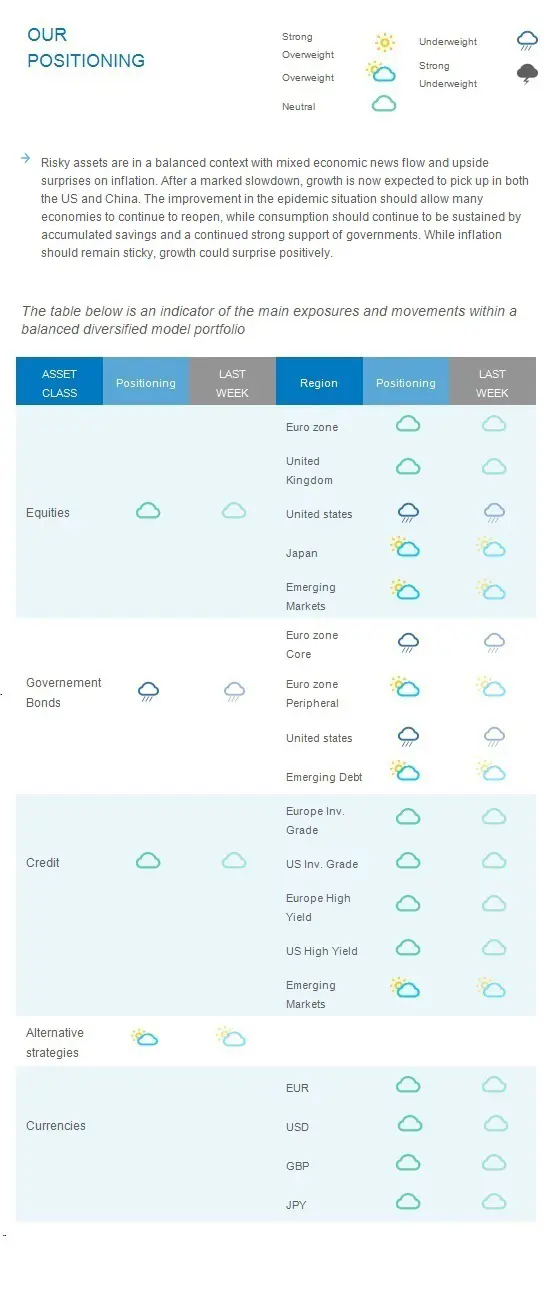Image resolution: width=550 pixels, height=1300 pixels.
Task: Click Alternative strategies overweight positioning icon
Action: point(145,1037)
